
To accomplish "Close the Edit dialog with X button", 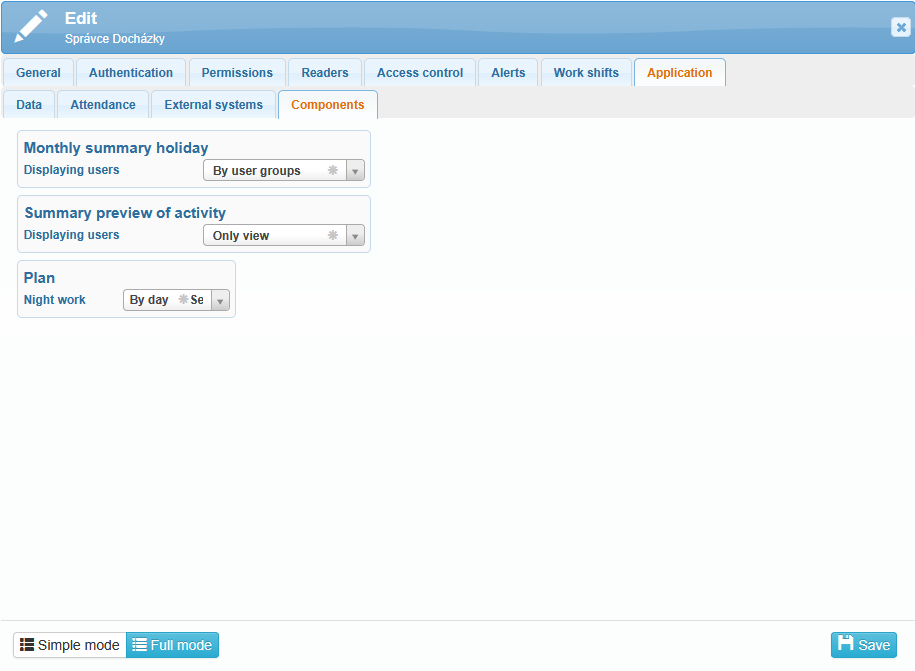I will [x=900, y=27].
